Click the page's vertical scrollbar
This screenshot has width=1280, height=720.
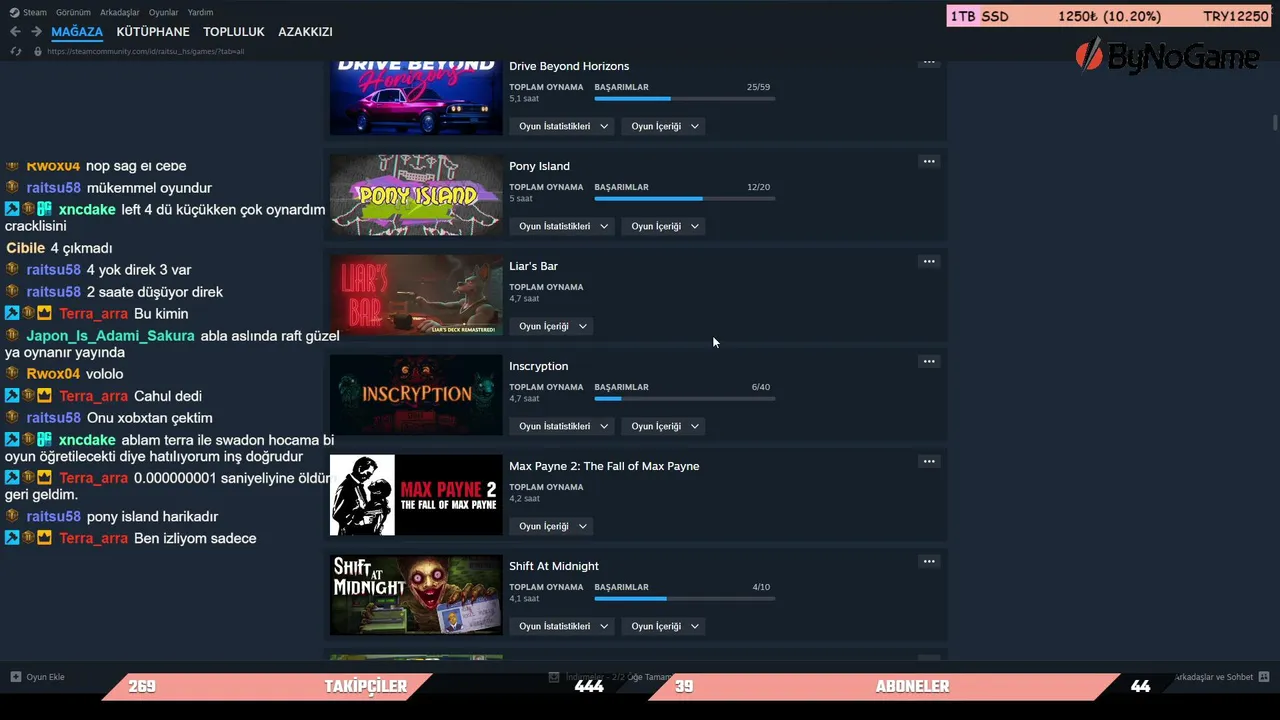click(x=1275, y=122)
